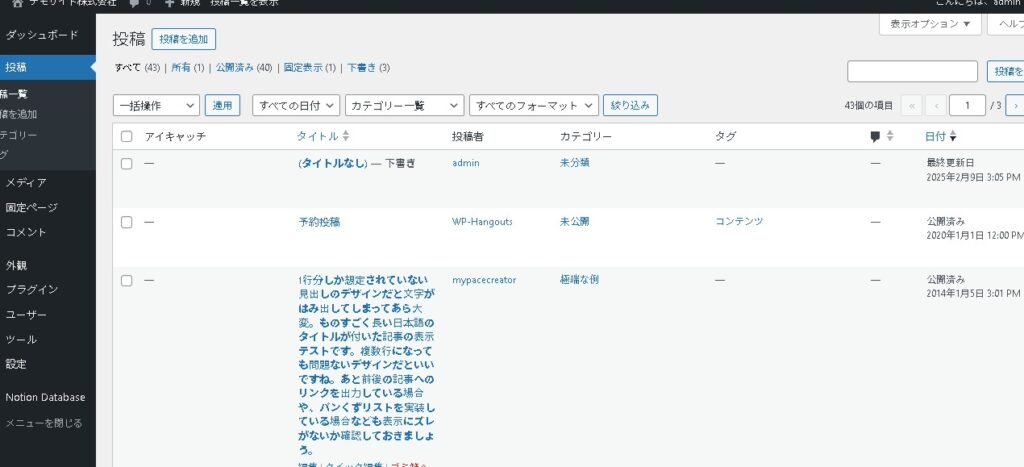Click the sort arrows next to 日付
The width and height of the screenshot is (1024, 467).
[x=953, y=136]
